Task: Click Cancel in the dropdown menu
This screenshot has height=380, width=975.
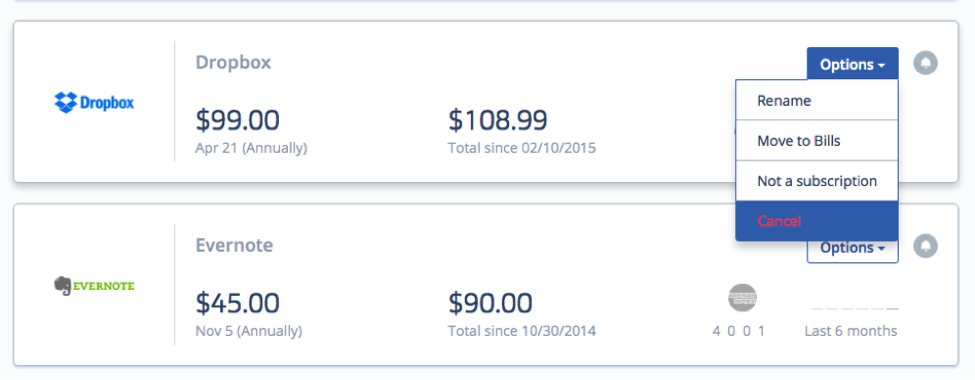Action: tap(817, 221)
